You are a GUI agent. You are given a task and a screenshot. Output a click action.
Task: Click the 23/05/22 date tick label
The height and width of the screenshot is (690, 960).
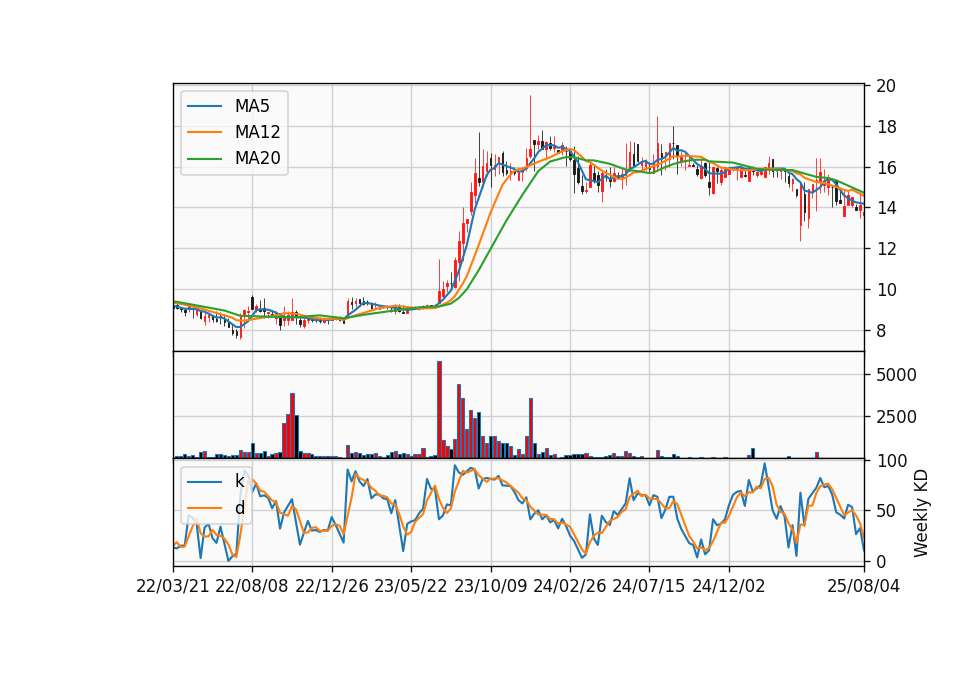[411, 586]
